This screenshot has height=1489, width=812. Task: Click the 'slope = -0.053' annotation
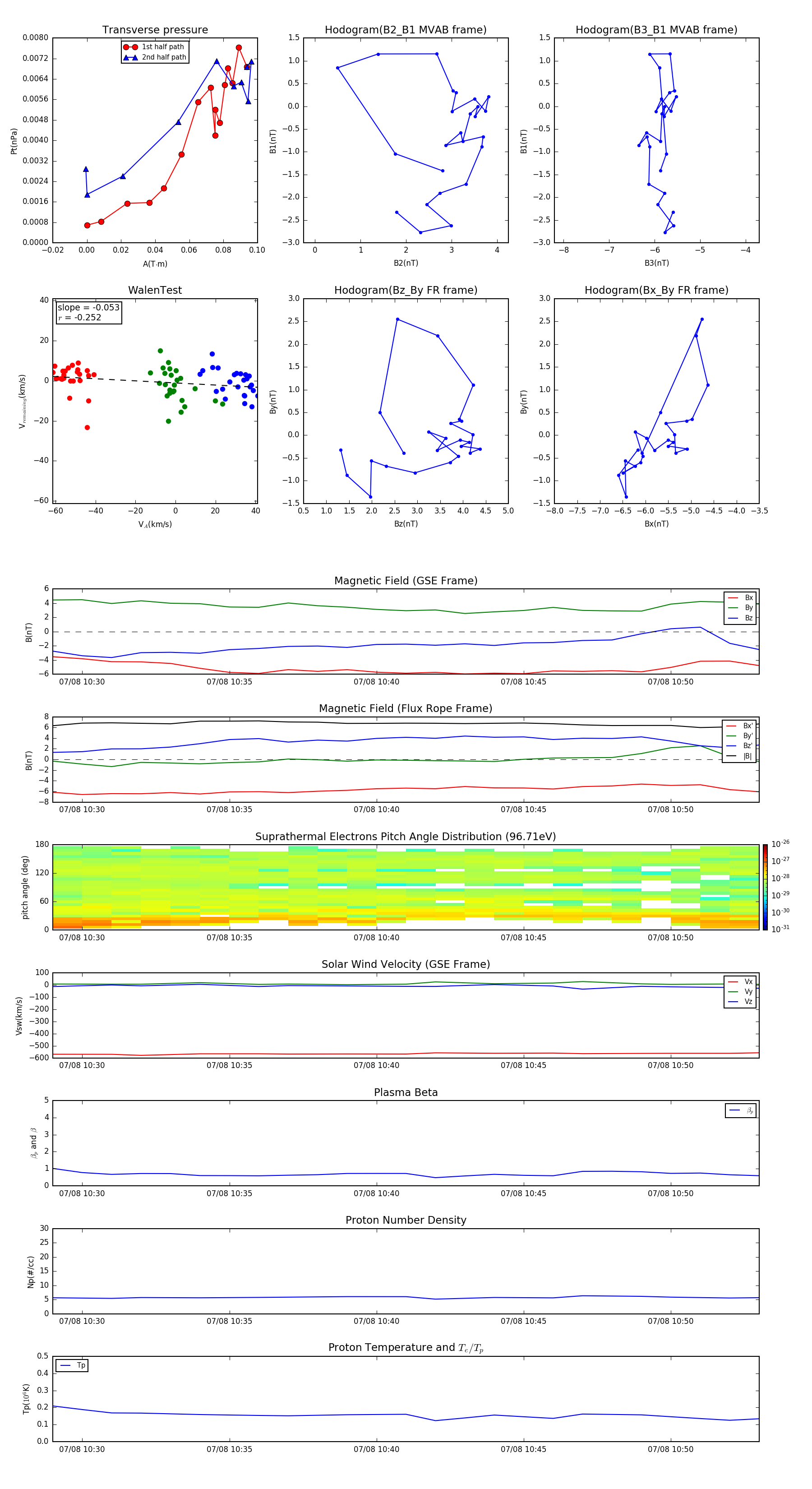[88, 308]
